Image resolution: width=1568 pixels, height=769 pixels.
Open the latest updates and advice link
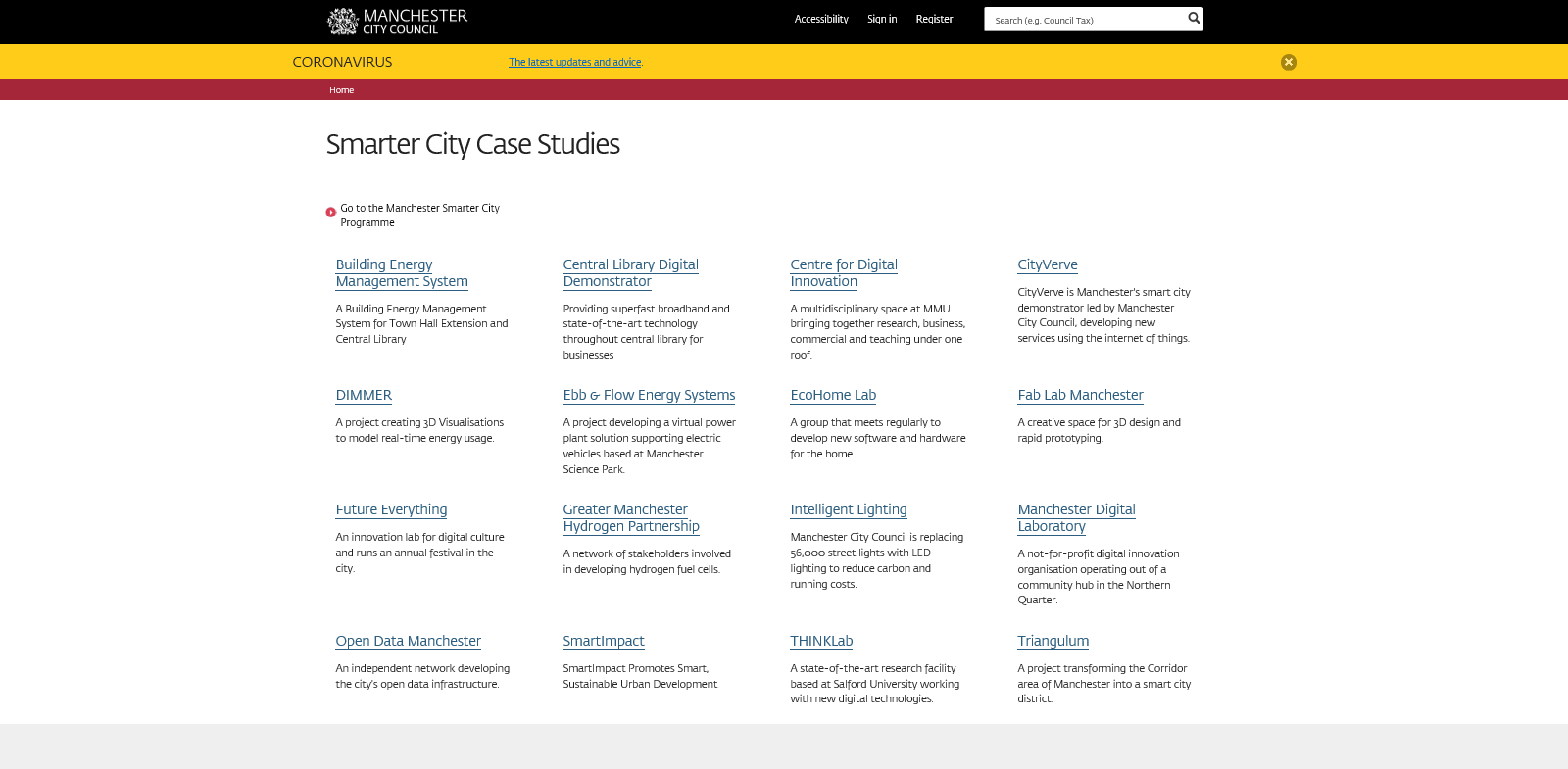575,62
